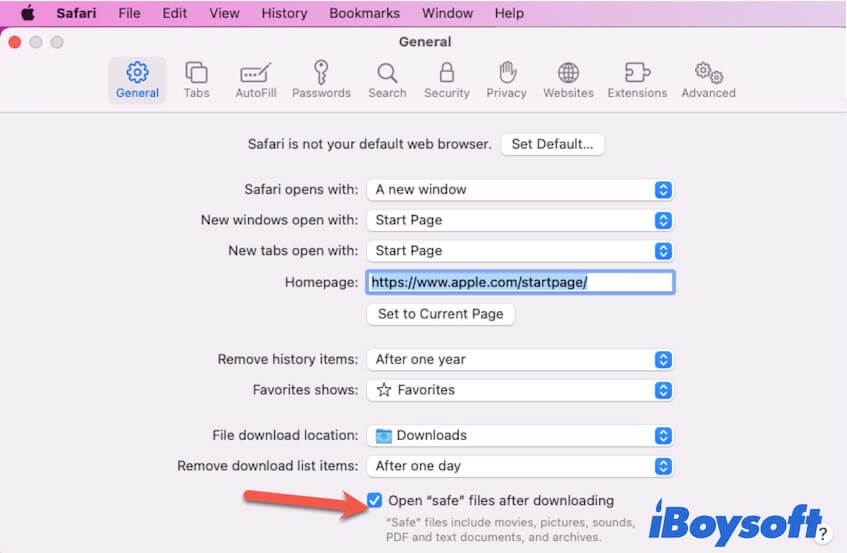Open the "New tabs open with" popup
This screenshot has height=553, width=847.
(519, 250)
